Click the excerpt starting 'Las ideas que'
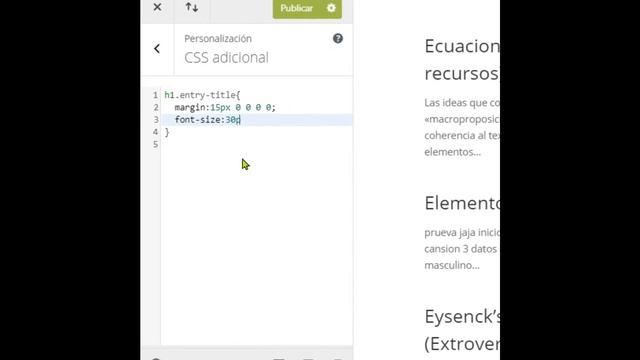 point(462,127)
